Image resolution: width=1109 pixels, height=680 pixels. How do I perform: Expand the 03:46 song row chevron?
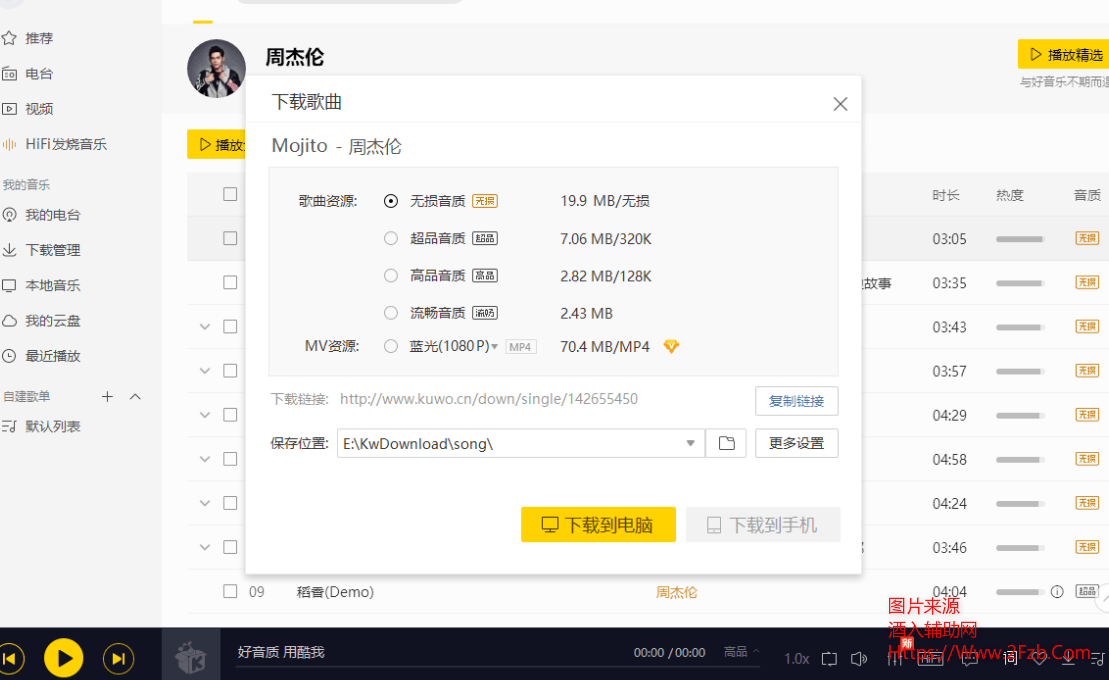point(205,547)
